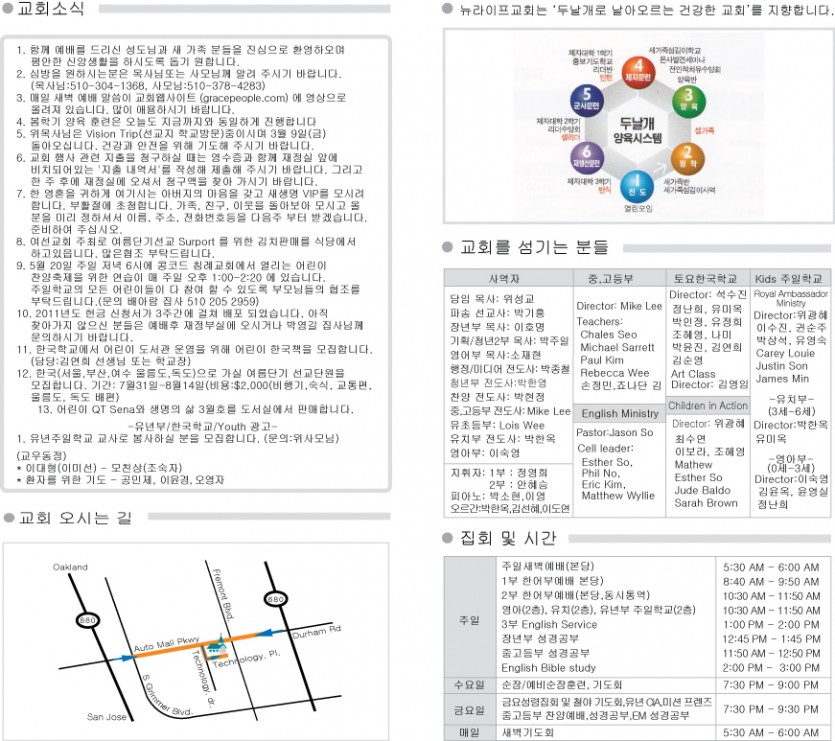
Task: Click the 토요한국학교 column header
Action: (706, 279)
